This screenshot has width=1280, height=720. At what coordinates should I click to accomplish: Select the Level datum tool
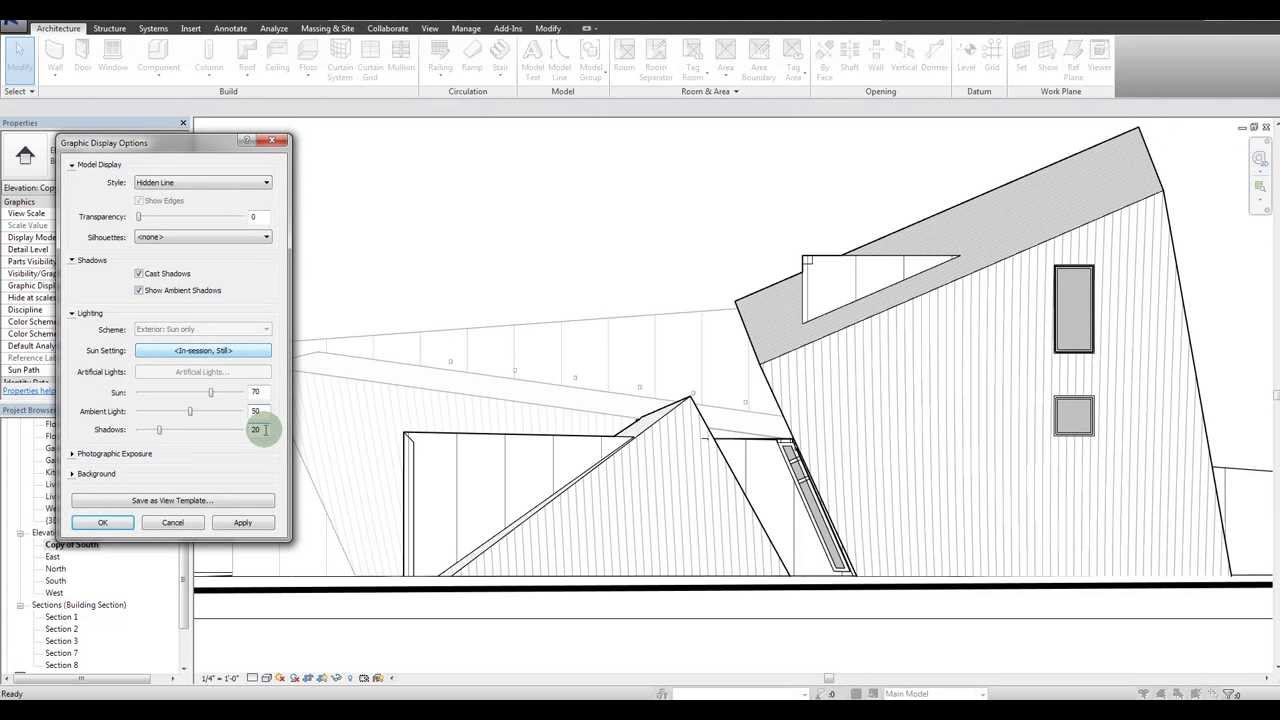(966, 56)
